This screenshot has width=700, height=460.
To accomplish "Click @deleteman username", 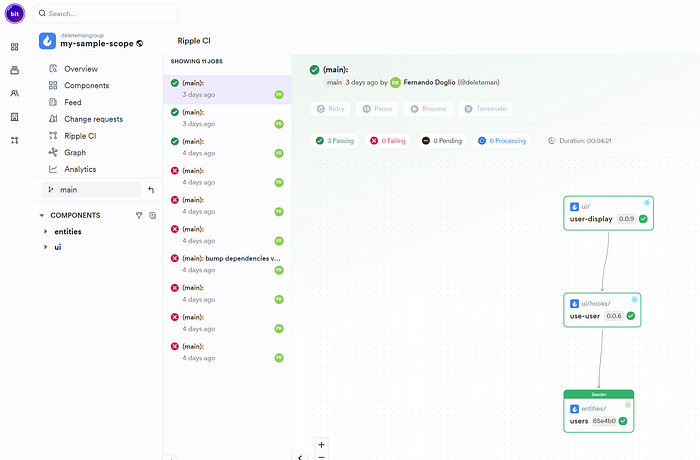I will (479, 83).
